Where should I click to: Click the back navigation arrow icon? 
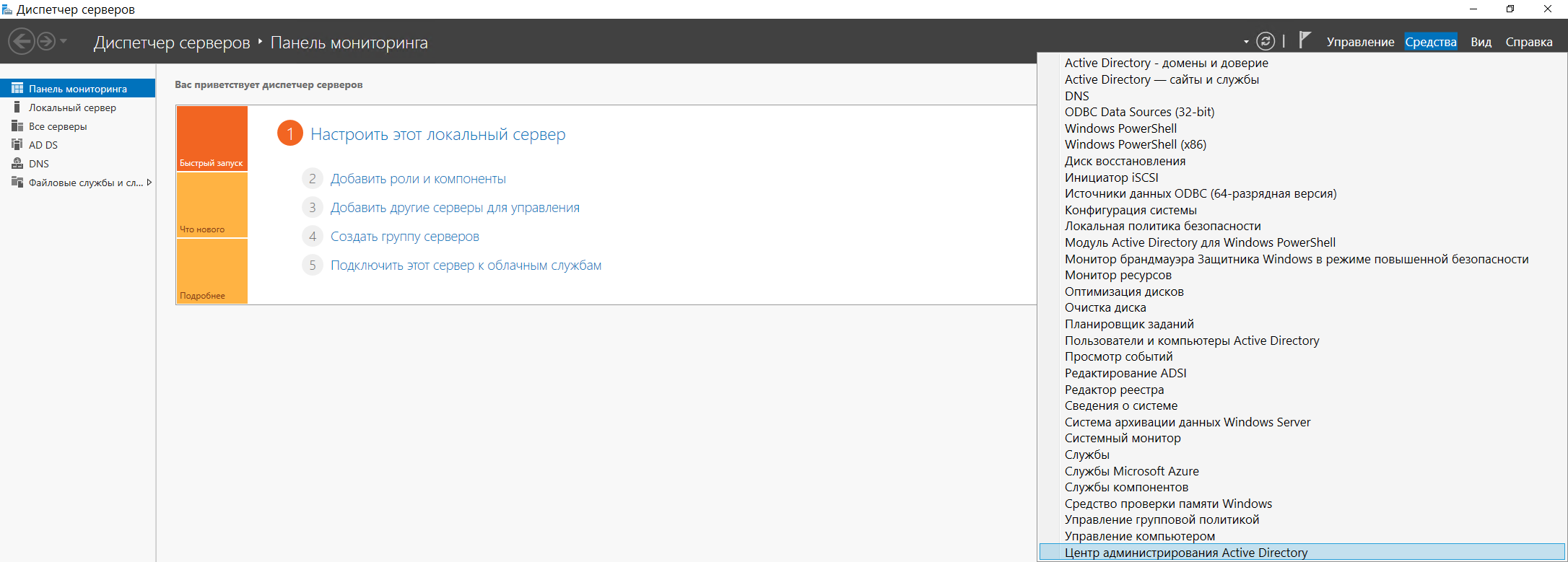[22, 41]
